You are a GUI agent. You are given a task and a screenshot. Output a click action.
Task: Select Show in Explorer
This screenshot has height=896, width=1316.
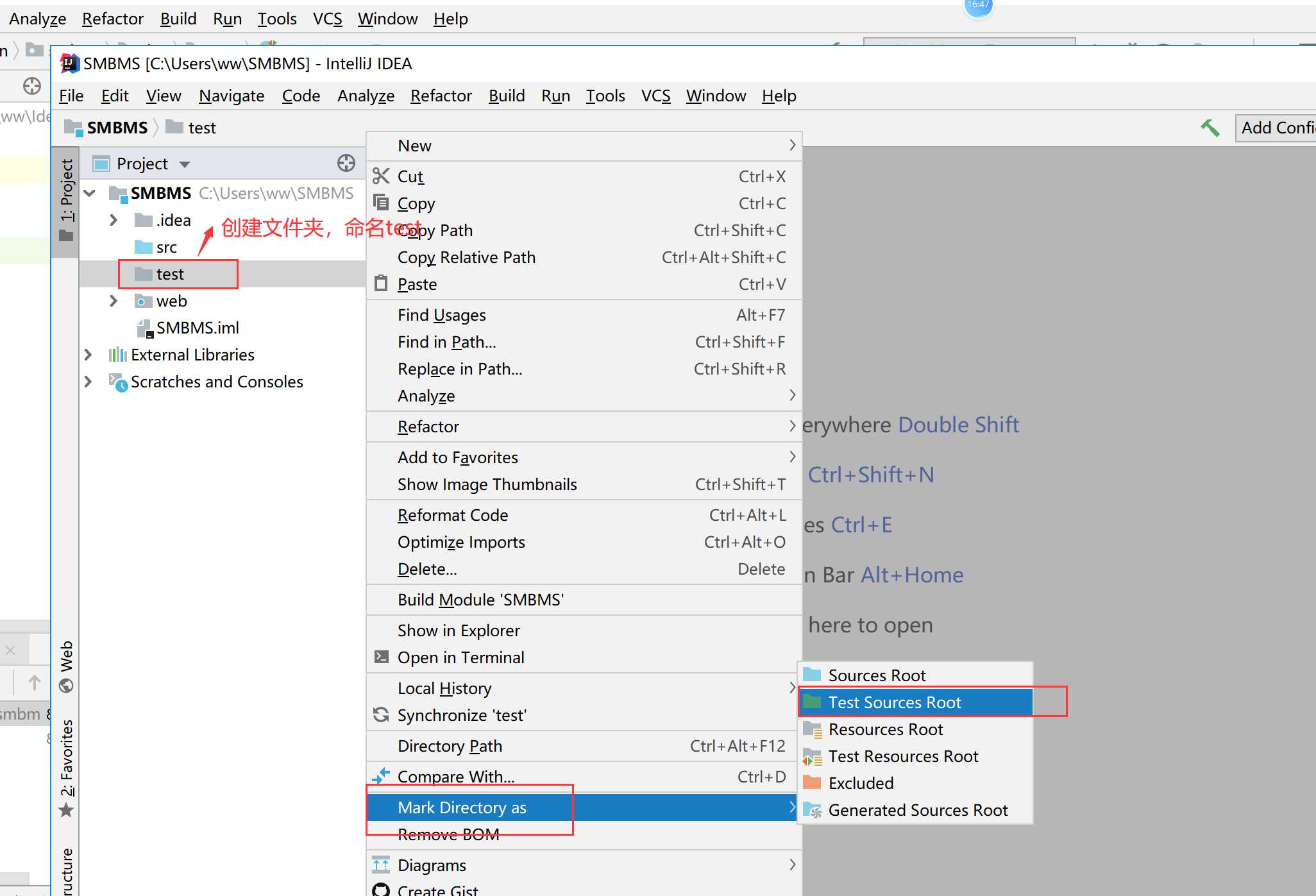(584, 630)
